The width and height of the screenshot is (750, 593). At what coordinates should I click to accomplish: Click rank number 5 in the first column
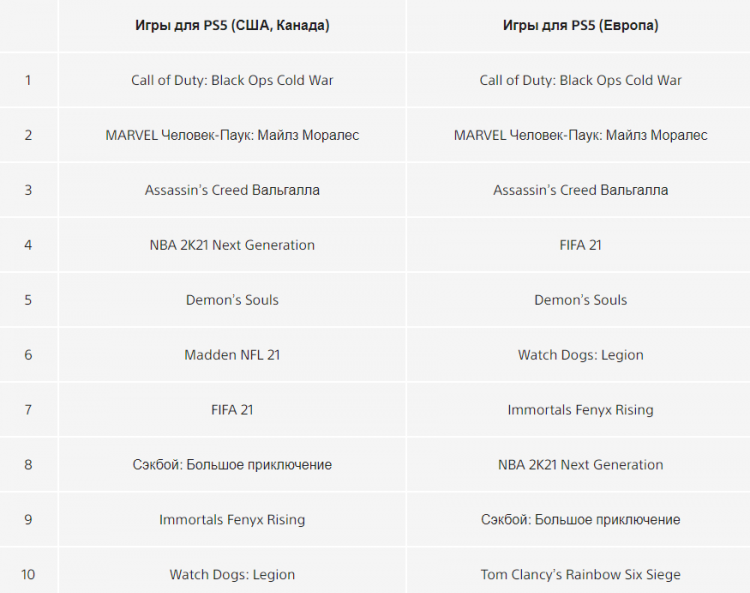[28, 300]
